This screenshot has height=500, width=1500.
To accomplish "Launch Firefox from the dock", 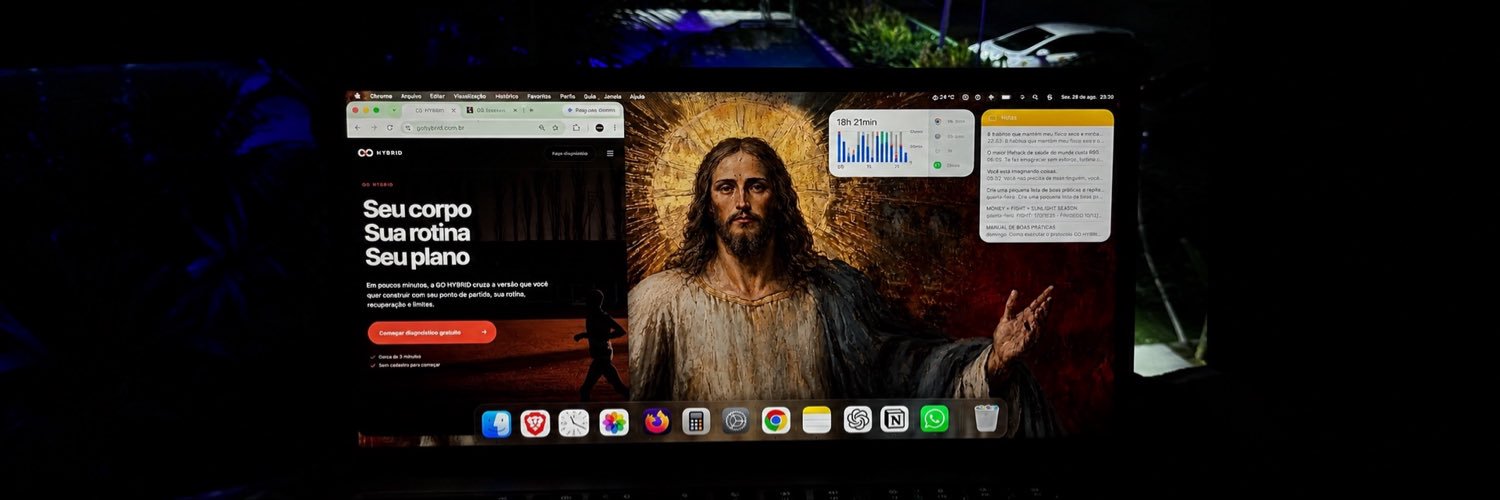I will point(656,422).
